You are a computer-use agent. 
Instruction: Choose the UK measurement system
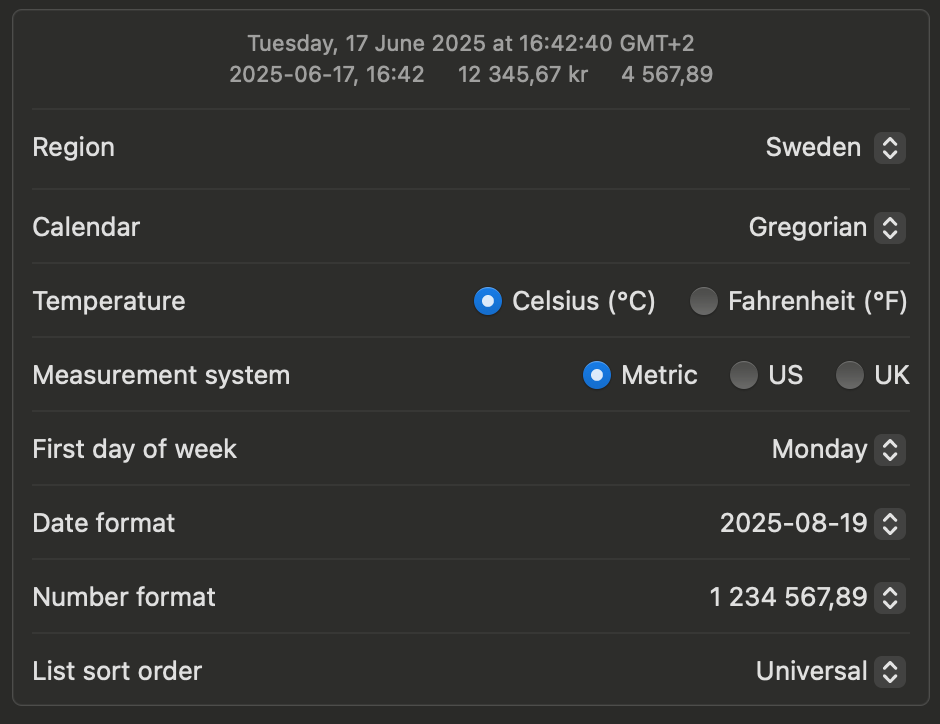[850, 375]
